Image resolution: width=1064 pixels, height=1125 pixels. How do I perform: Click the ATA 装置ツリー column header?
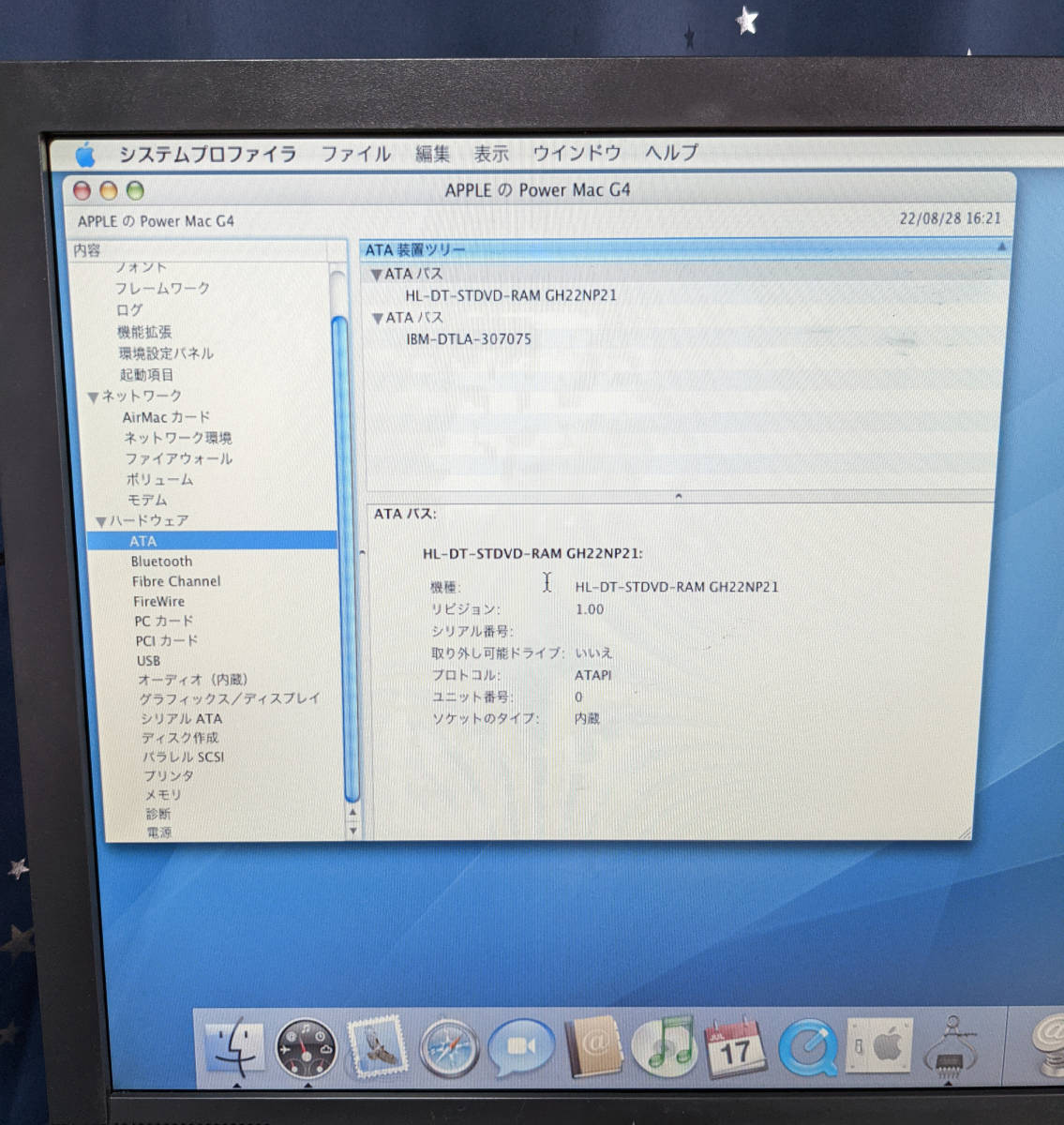(x=686, y=249)
